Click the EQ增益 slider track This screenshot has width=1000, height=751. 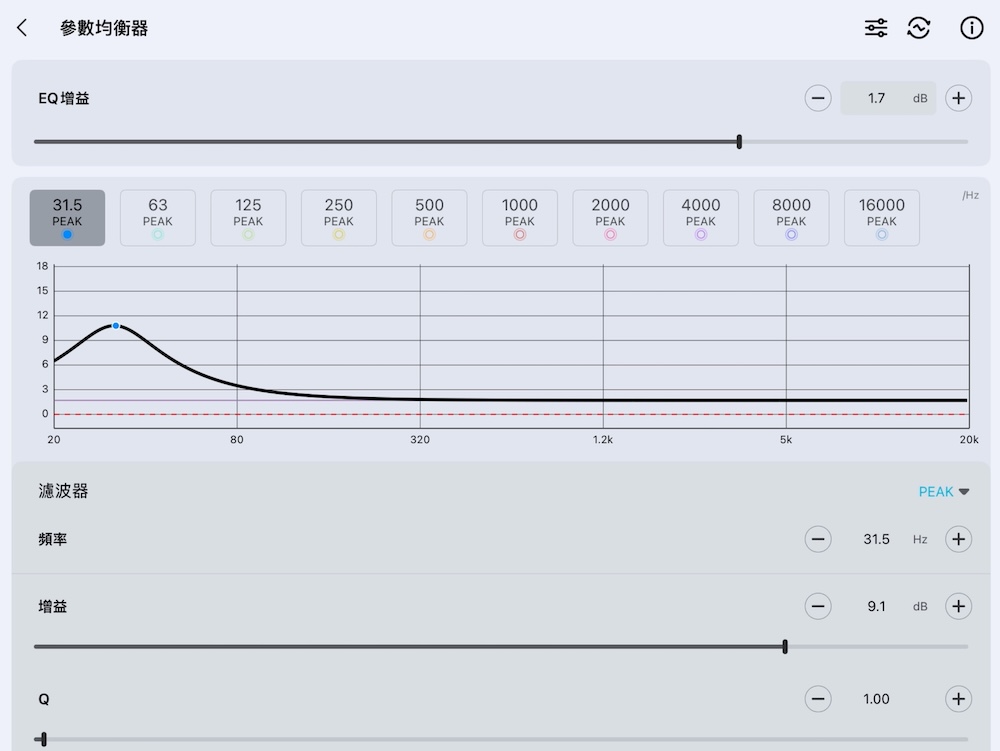click(500, 142)
